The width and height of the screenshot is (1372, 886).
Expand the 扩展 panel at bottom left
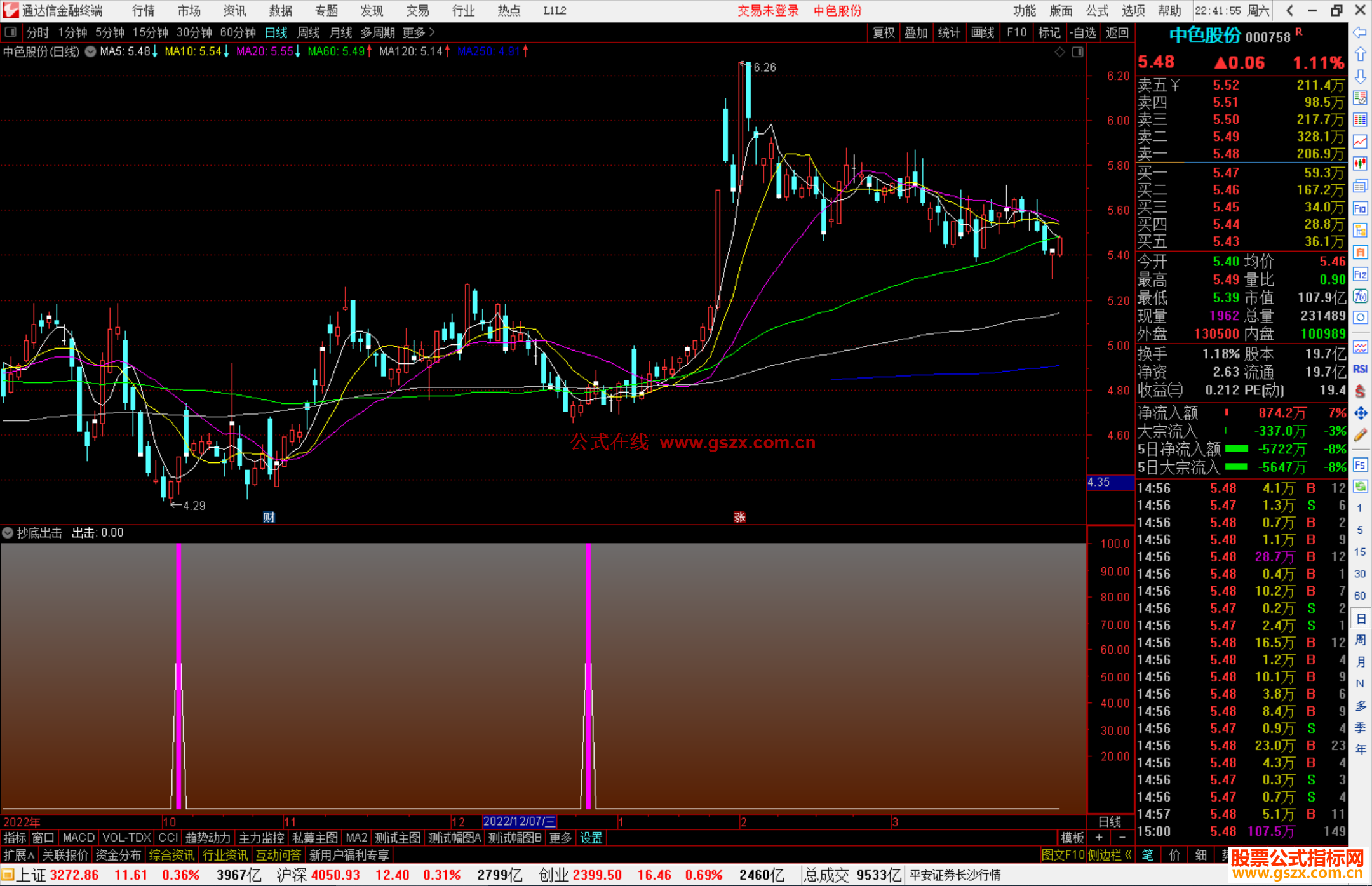click(19, 855)
